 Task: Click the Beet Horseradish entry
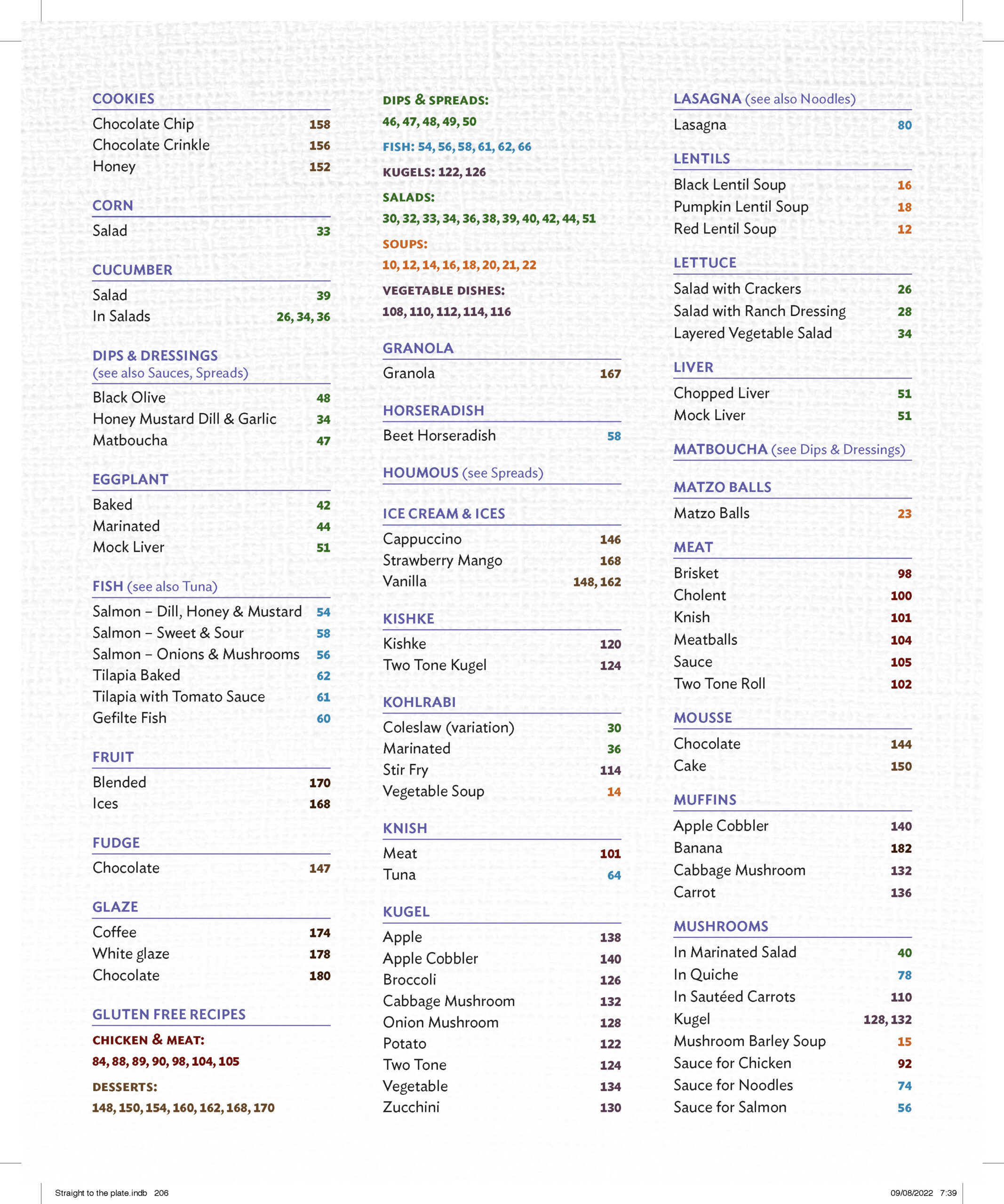(439, 435)
